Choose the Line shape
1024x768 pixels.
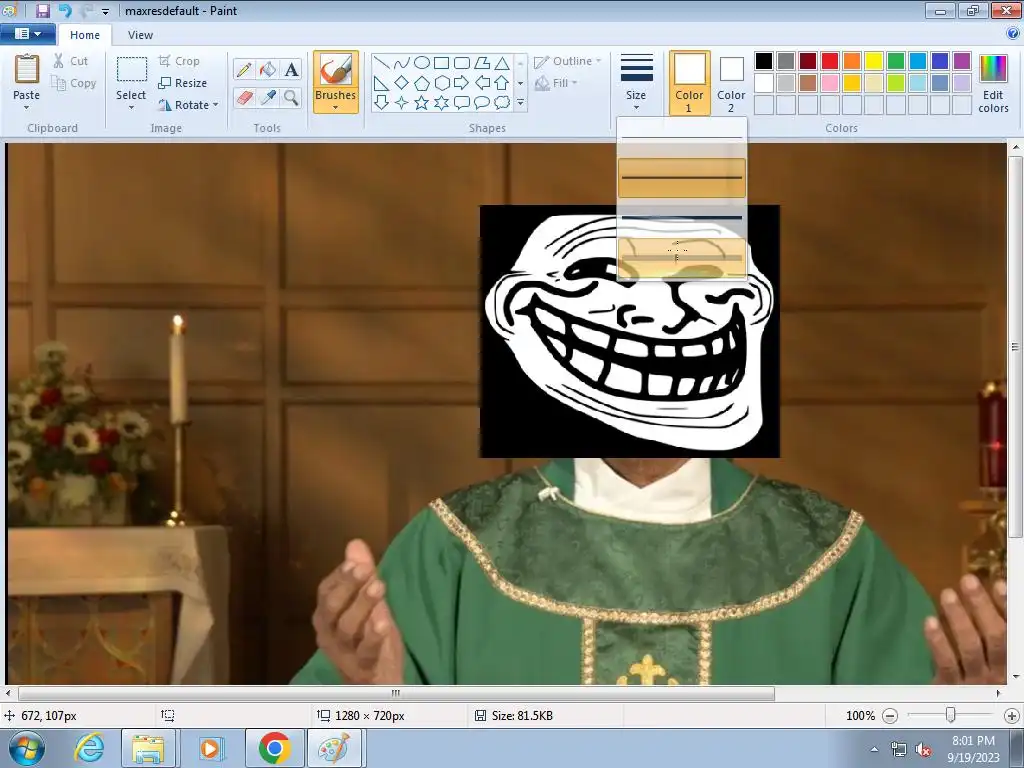coord(381,63)
